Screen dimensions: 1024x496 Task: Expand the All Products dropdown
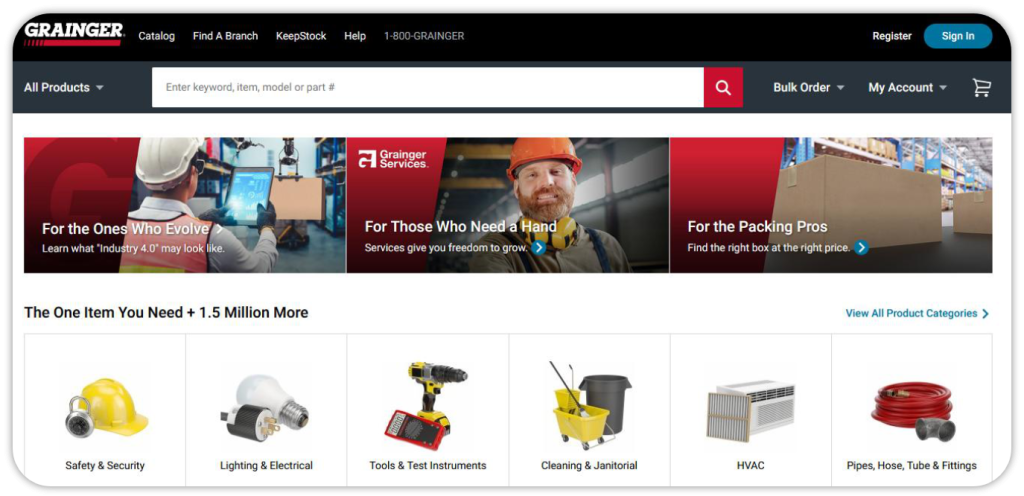(x=64, y=87)
